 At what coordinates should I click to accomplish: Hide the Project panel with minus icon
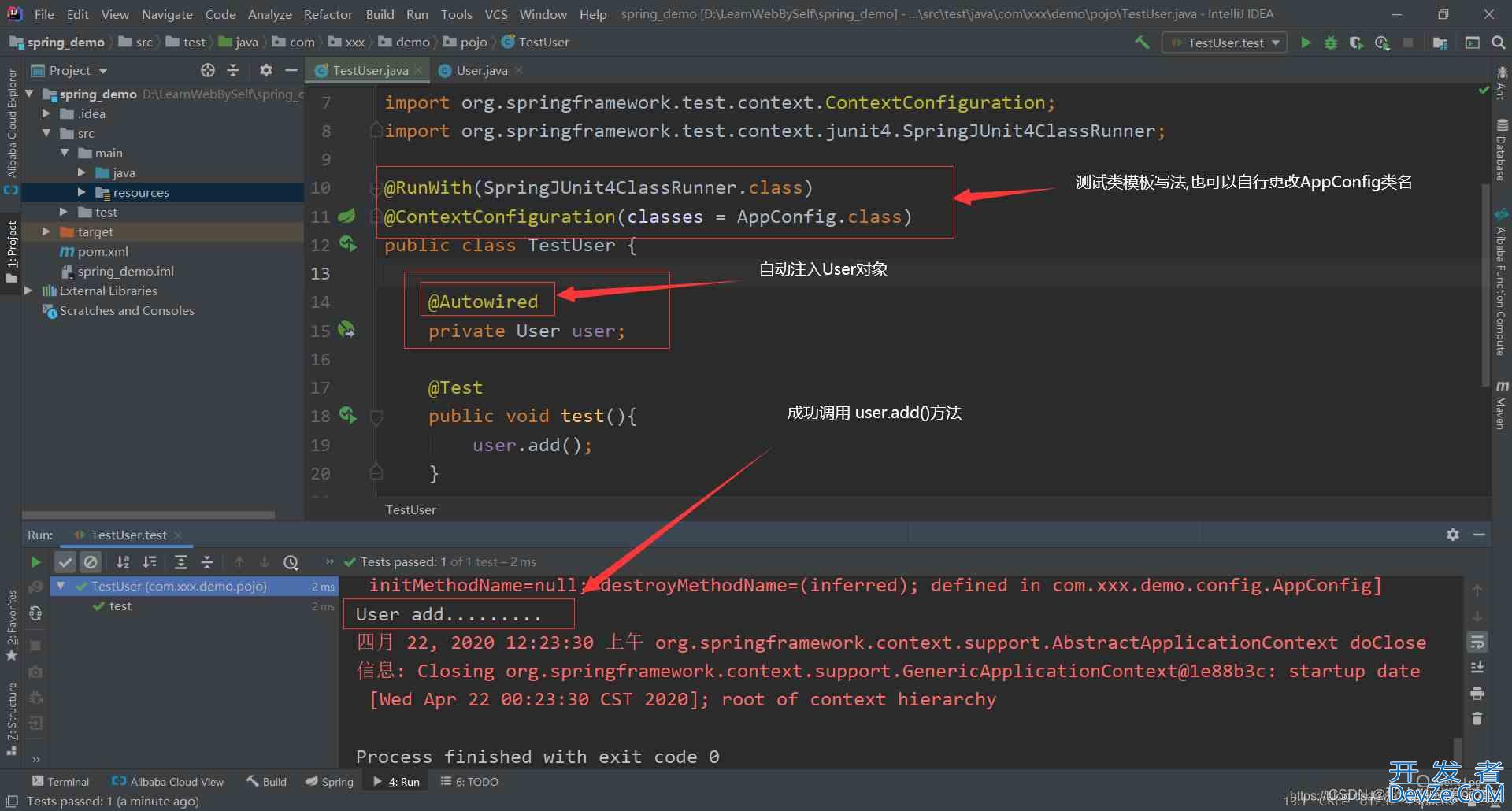click(x=291, y=70)
